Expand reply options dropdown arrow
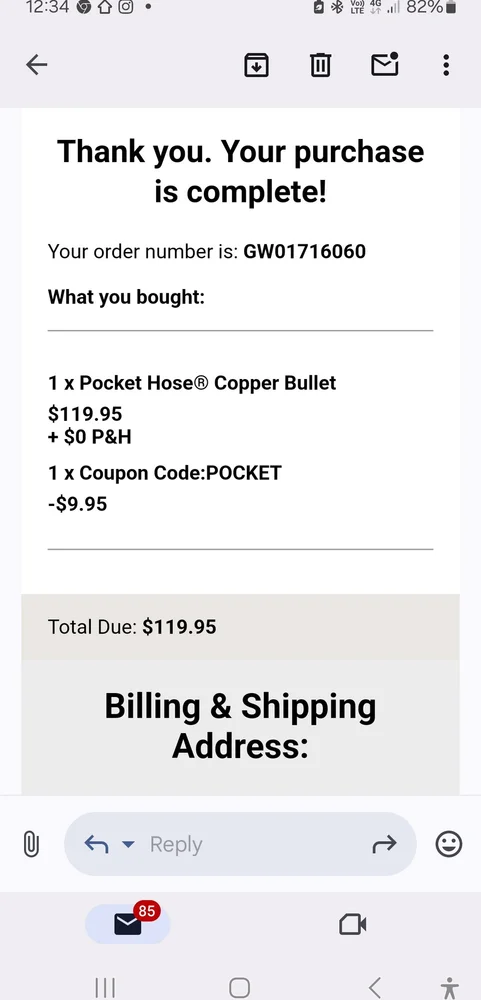Screen dimensions: 481x1000 128,845
